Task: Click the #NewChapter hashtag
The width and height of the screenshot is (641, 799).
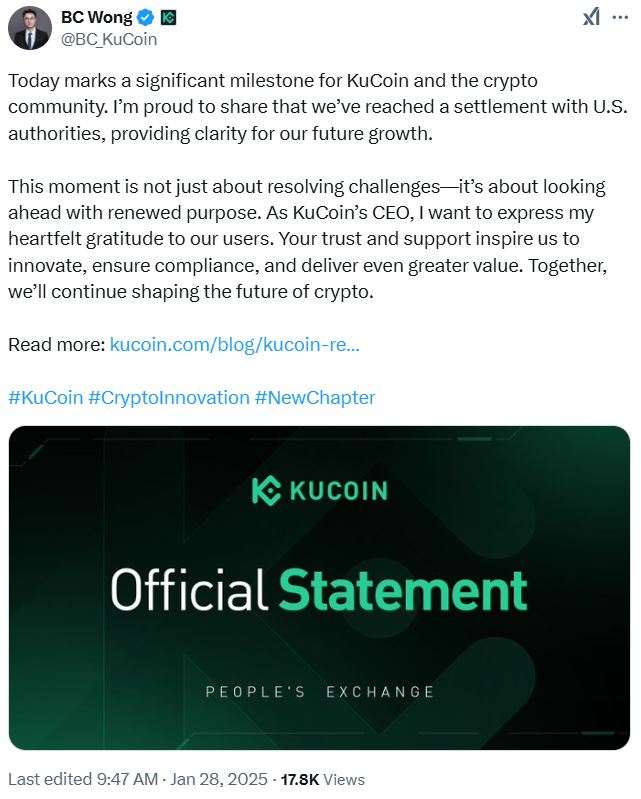Action: 314,397
